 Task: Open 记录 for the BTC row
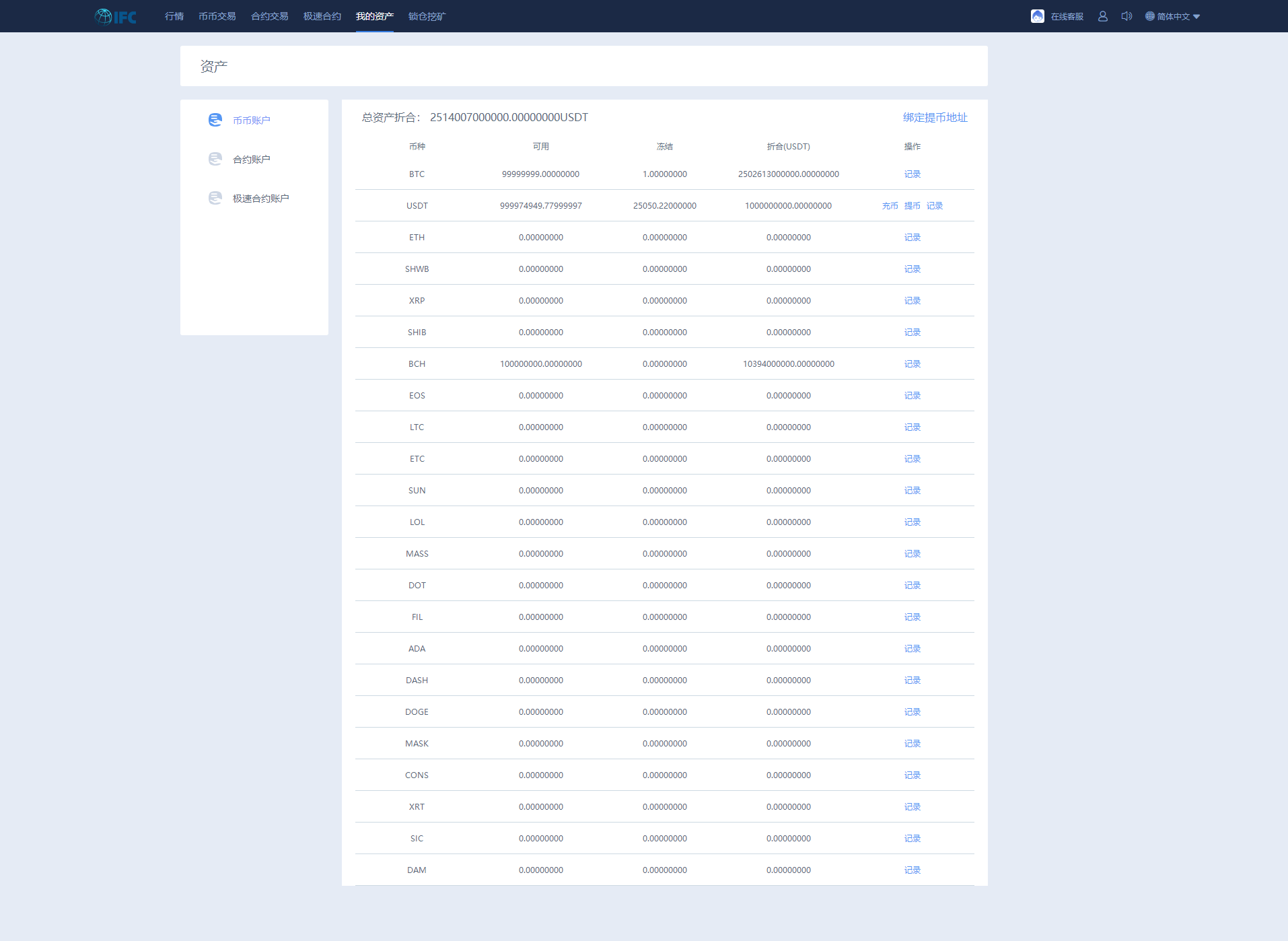click(x=913, y=174)
